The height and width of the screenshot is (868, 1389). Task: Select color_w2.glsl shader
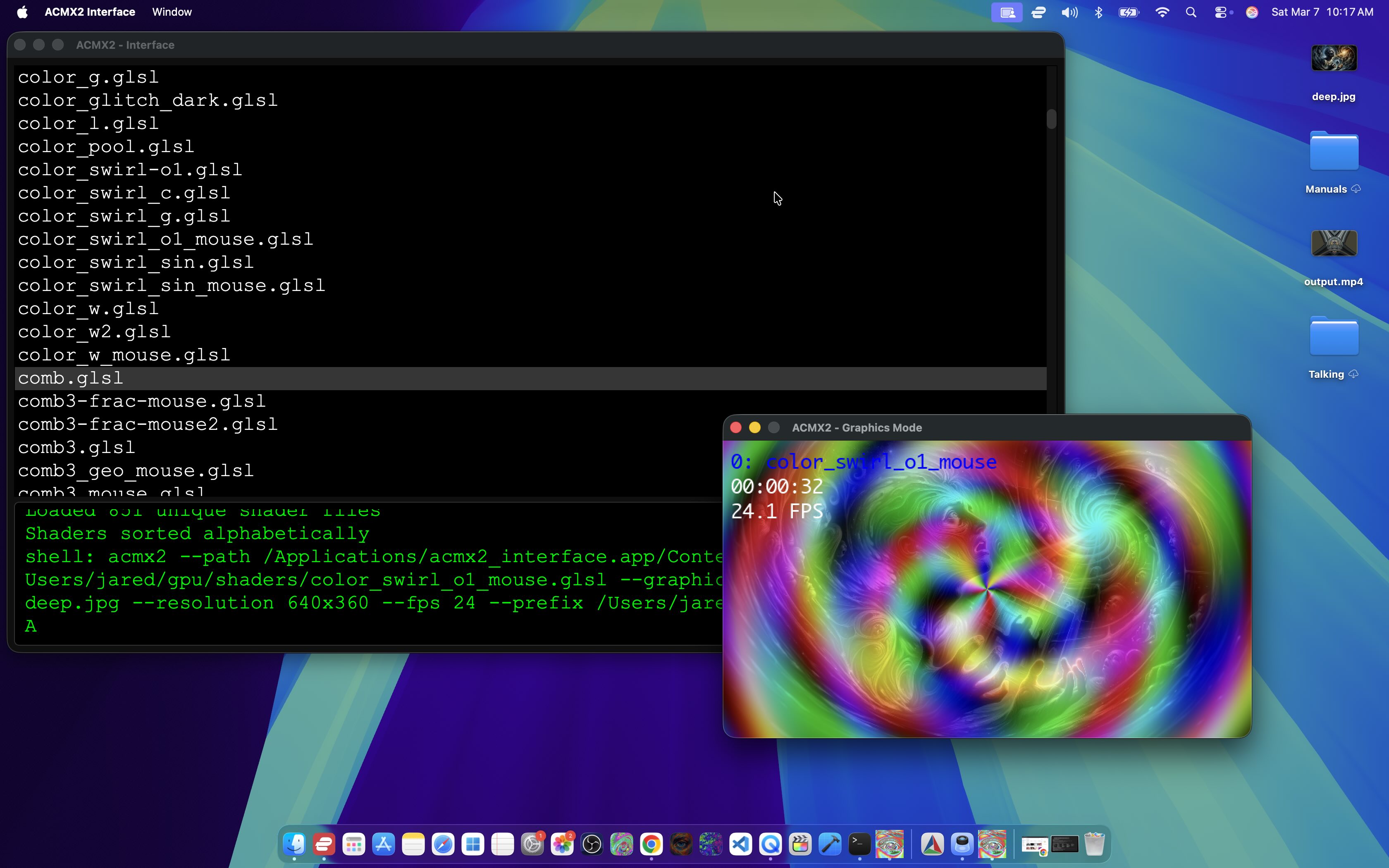coord(530,332)
